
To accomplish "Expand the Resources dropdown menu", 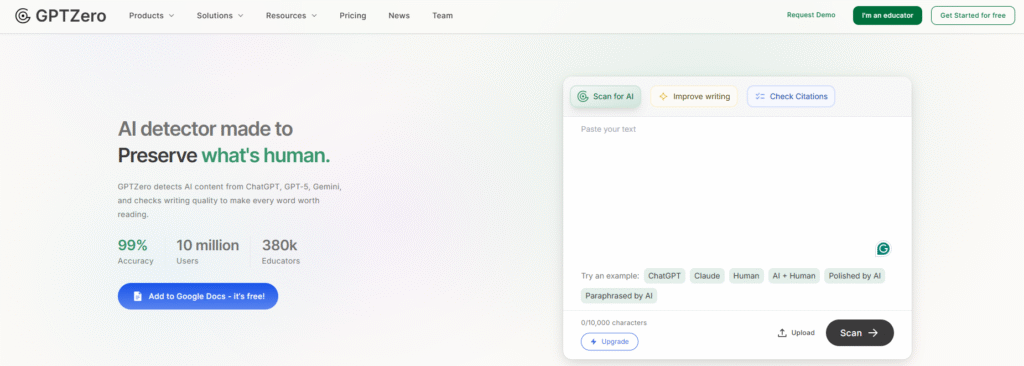I will coord(291,16).
